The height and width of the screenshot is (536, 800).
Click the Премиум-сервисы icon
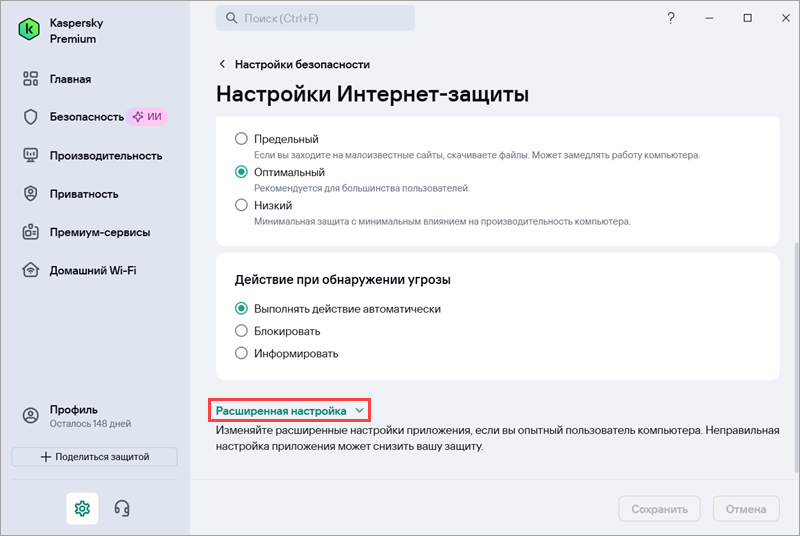click(31, 232)
